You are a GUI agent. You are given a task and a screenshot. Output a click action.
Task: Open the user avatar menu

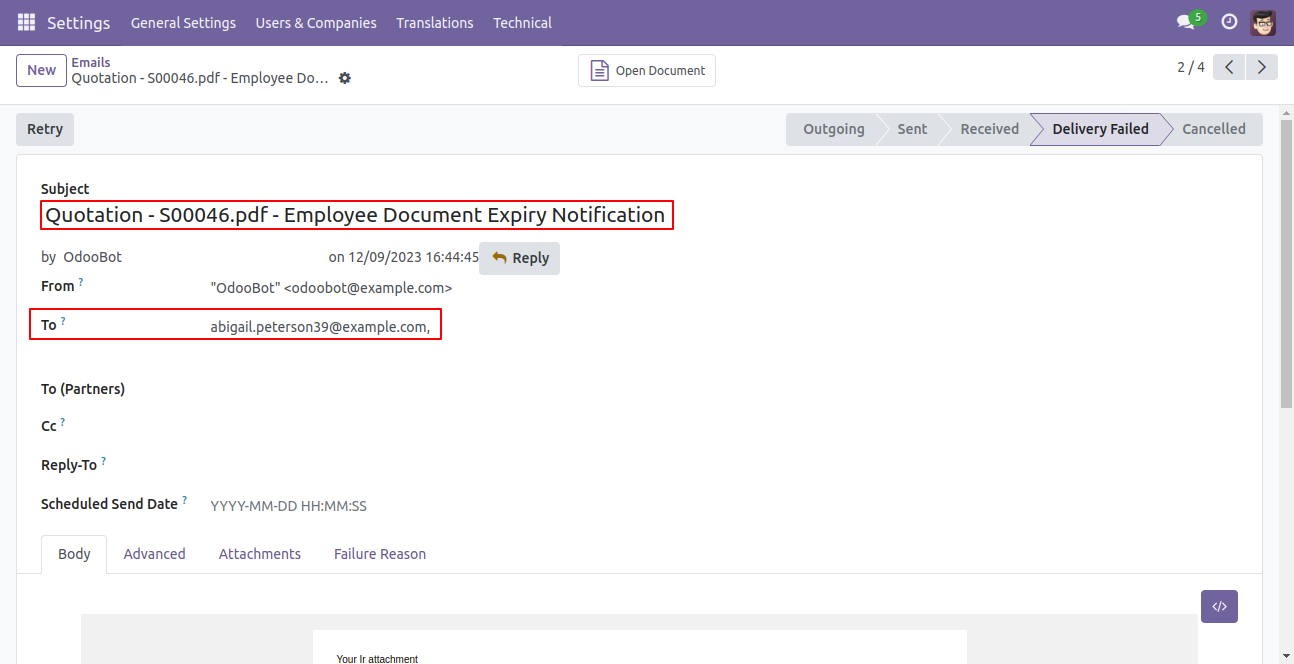(x=1263, y=22)
